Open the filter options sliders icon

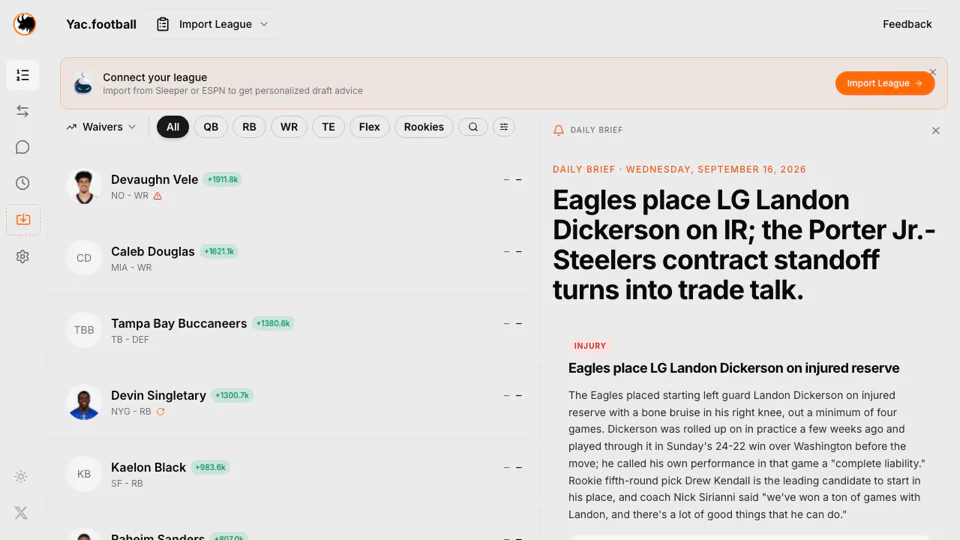(504, 127)
